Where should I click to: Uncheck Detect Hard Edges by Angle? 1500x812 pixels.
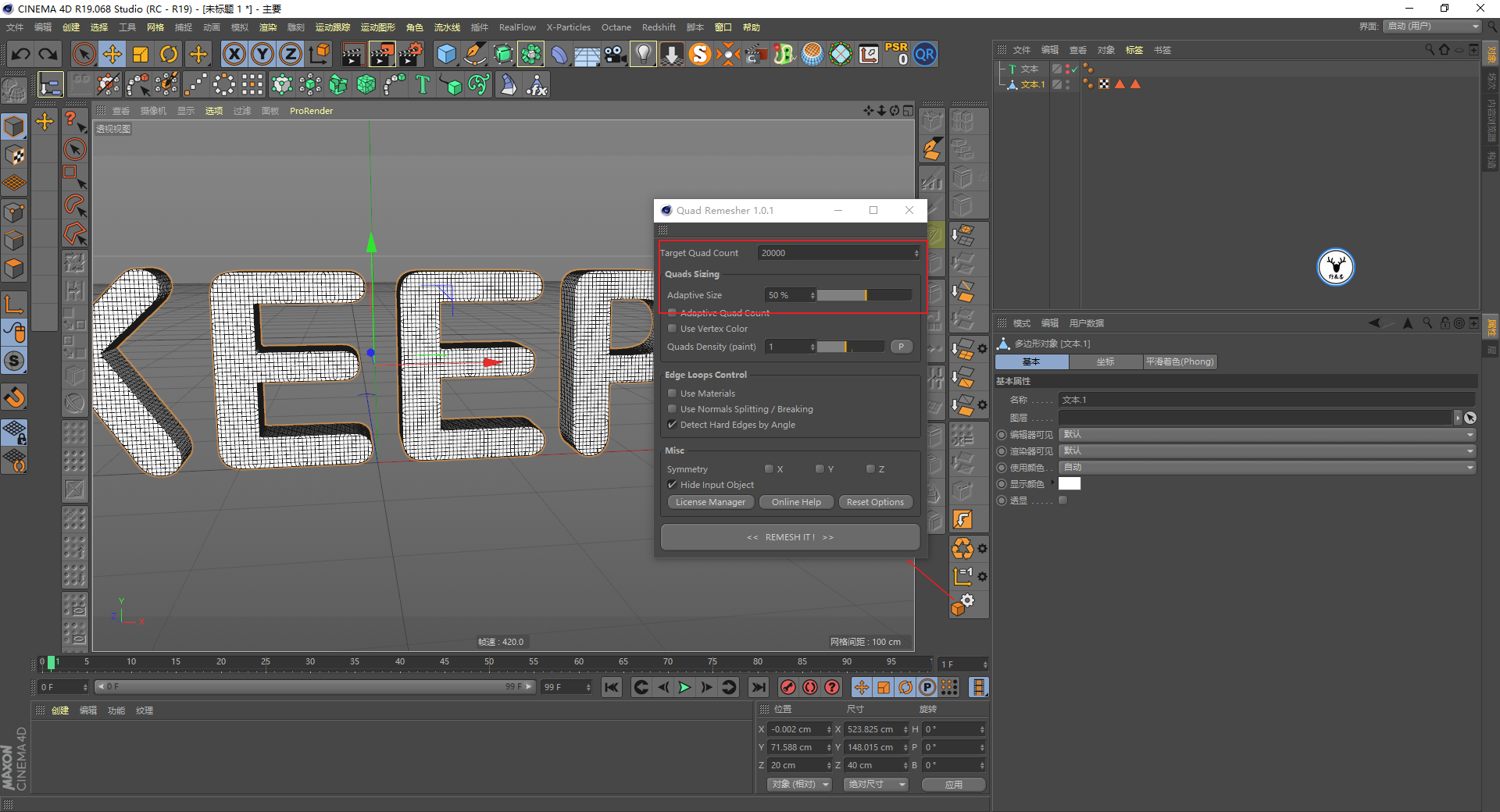pyautogui.click(x=672, y=425)
